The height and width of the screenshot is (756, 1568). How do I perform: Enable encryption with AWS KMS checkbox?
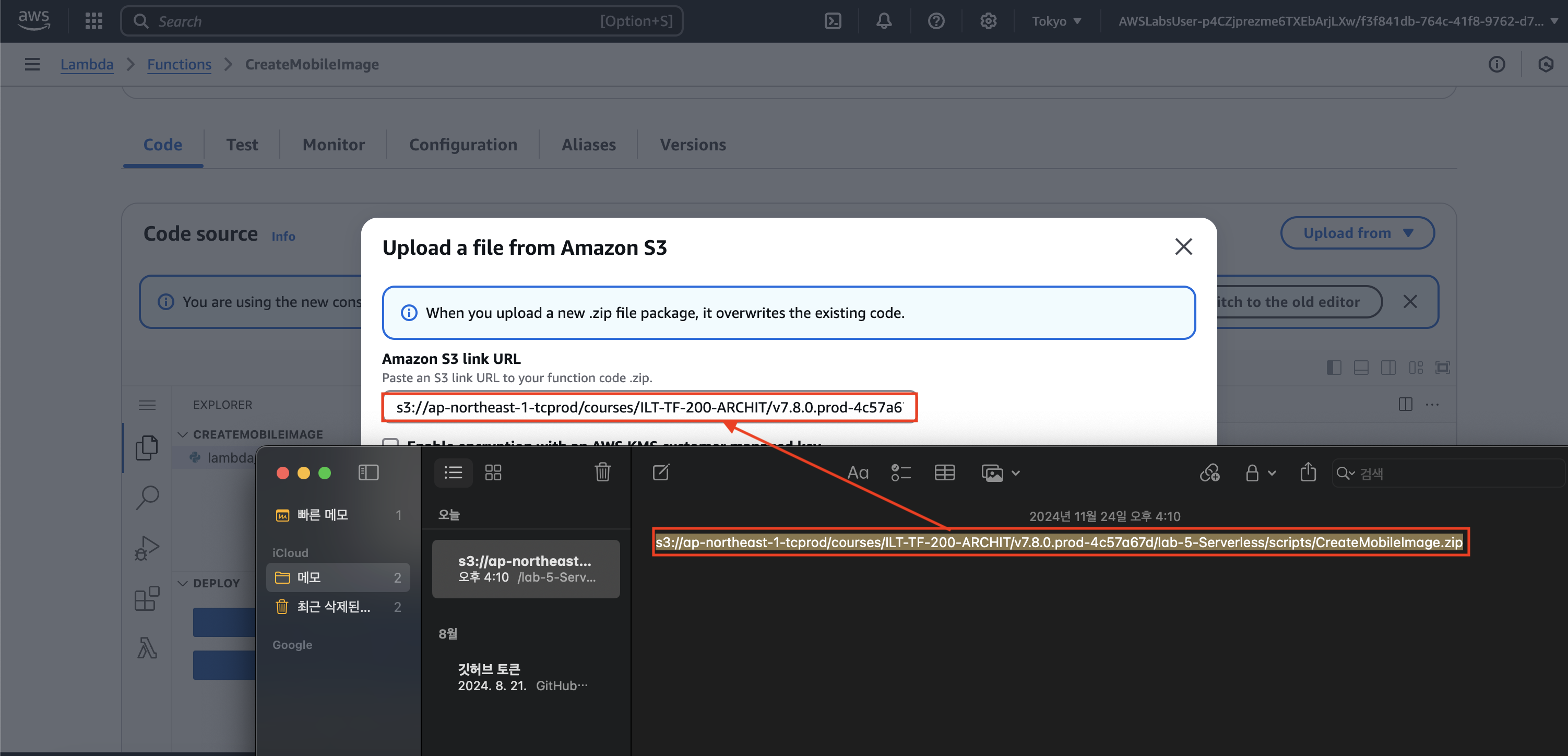[x=391, y=443]
